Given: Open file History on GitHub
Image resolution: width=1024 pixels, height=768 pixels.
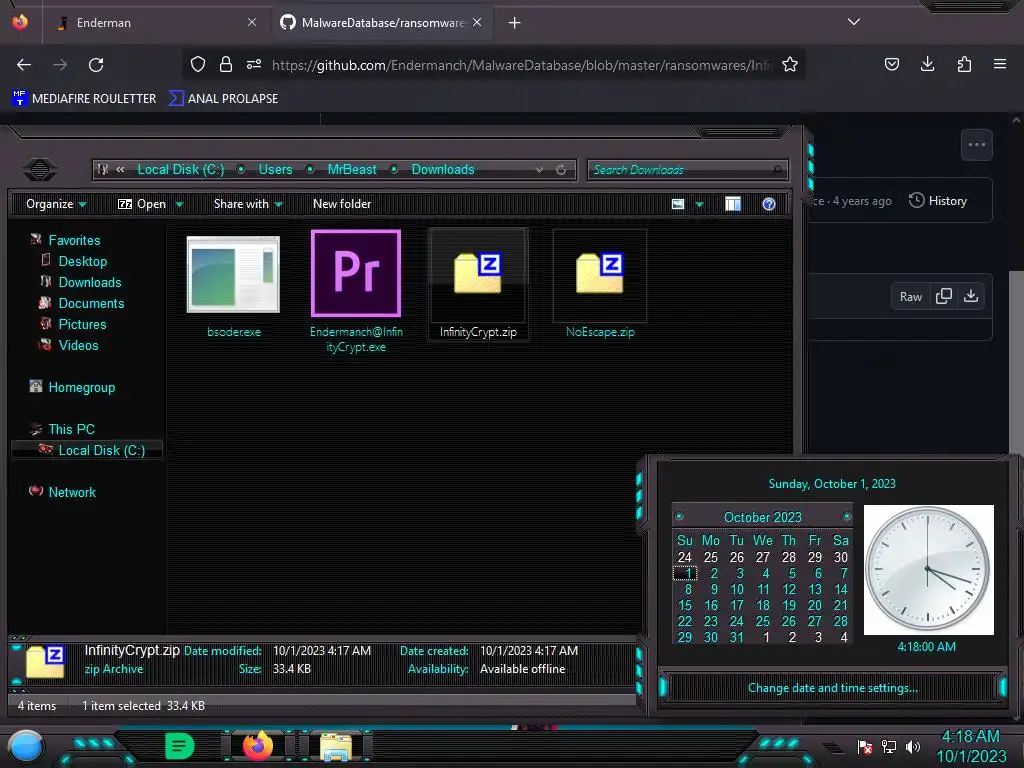Looking at the screenshot, I should click(938, 200).
